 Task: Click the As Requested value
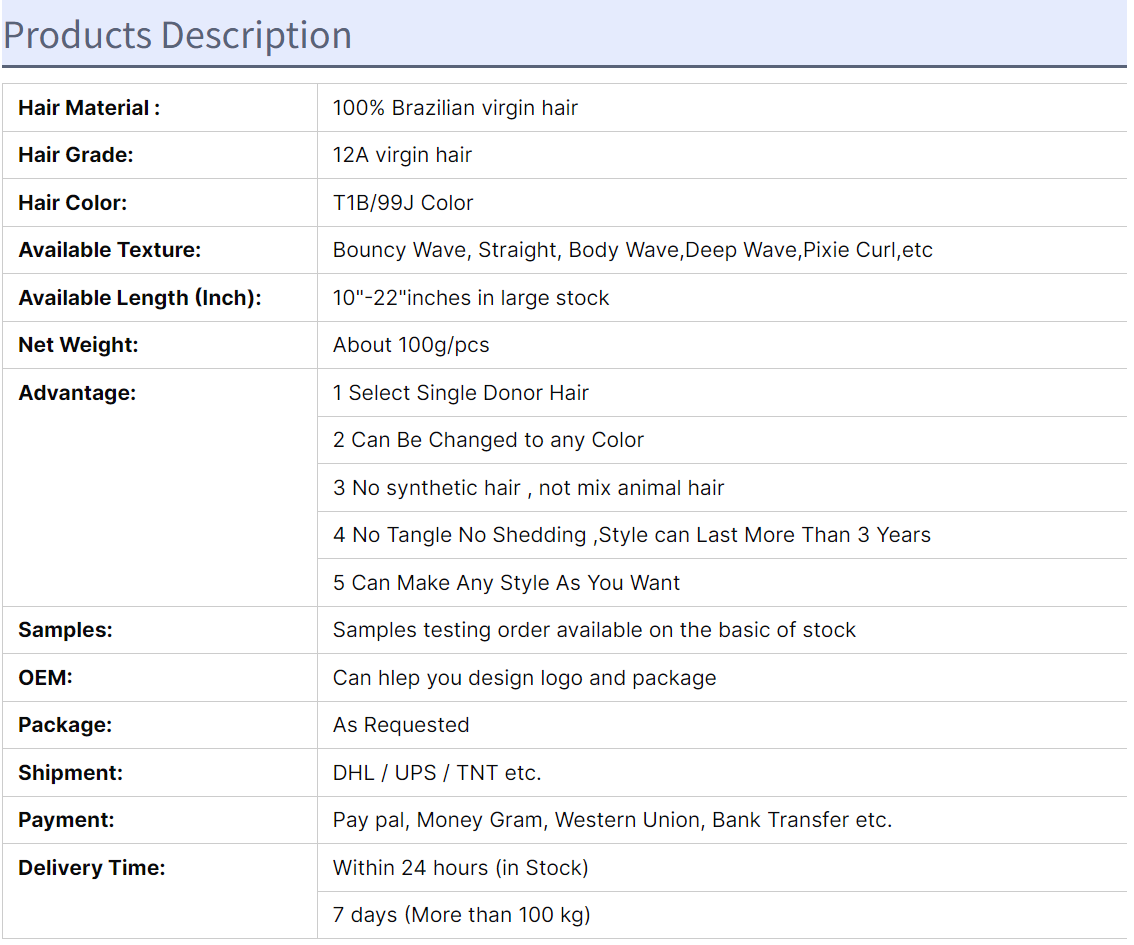point(401,724)
